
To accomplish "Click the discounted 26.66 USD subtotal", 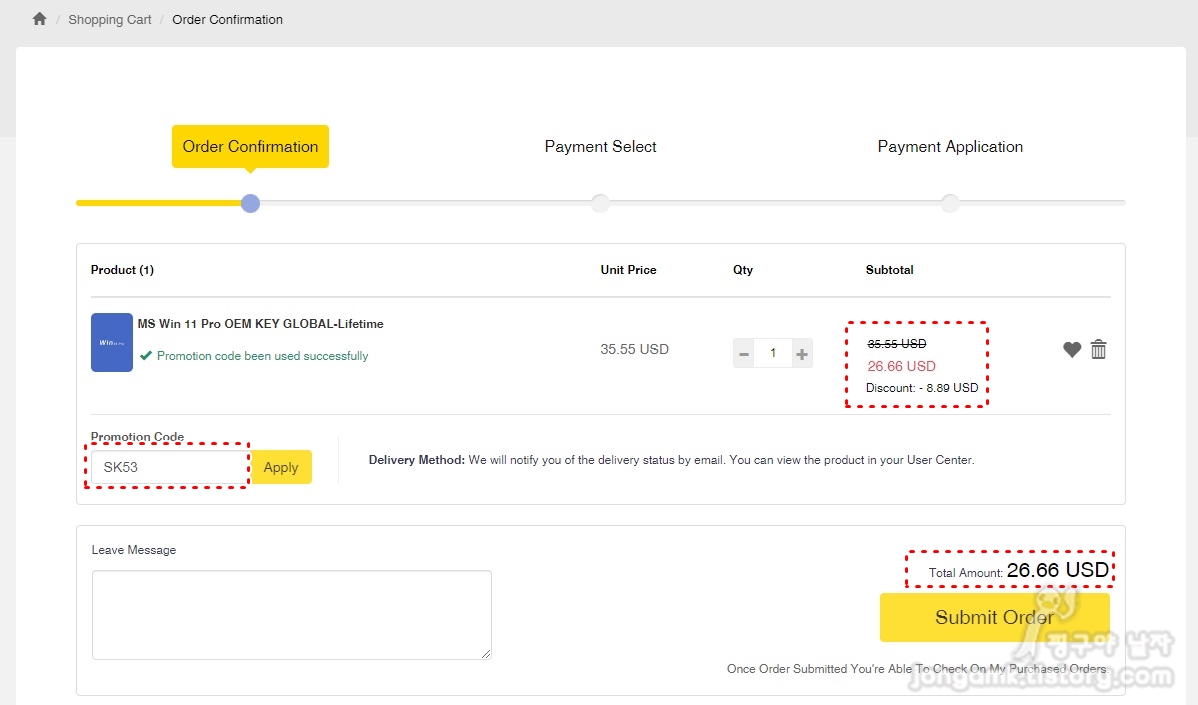I will (902, 366).
